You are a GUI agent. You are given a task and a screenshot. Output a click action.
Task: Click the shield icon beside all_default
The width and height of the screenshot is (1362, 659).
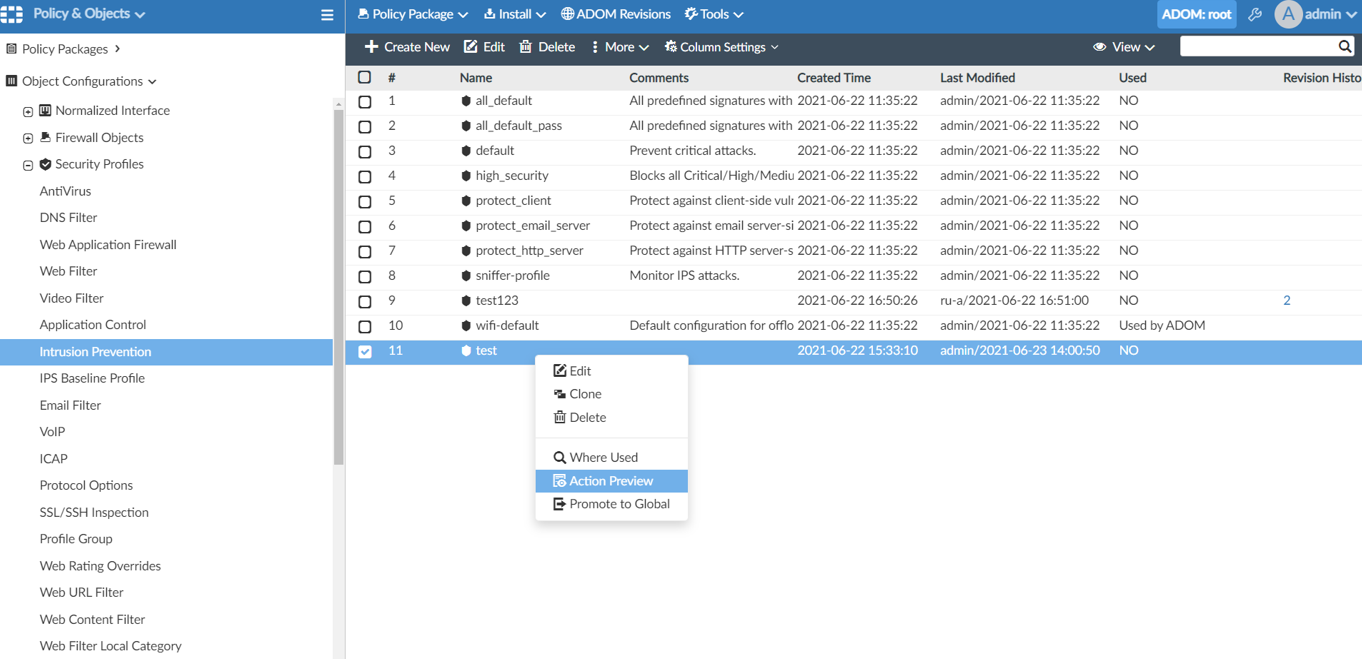466,101
